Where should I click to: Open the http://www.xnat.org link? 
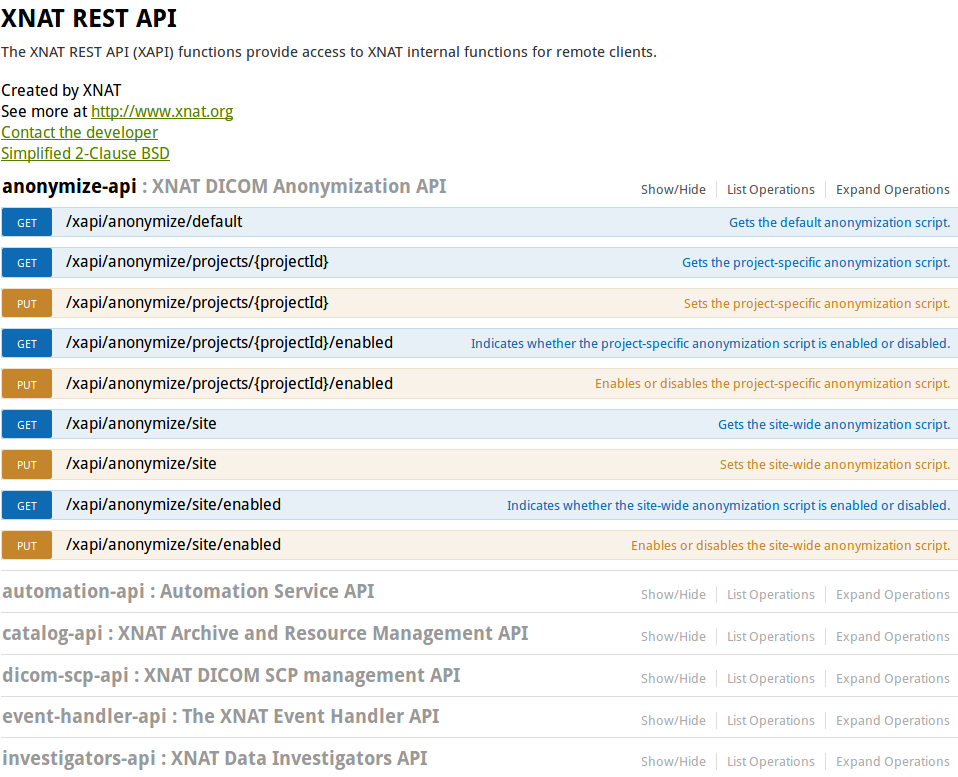point(162,111)
